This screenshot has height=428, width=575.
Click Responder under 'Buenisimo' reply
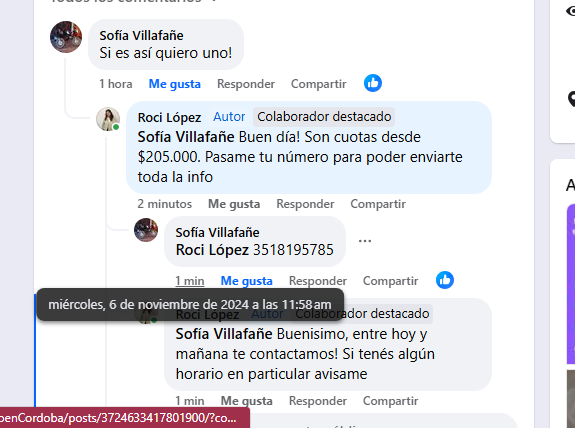318,401
